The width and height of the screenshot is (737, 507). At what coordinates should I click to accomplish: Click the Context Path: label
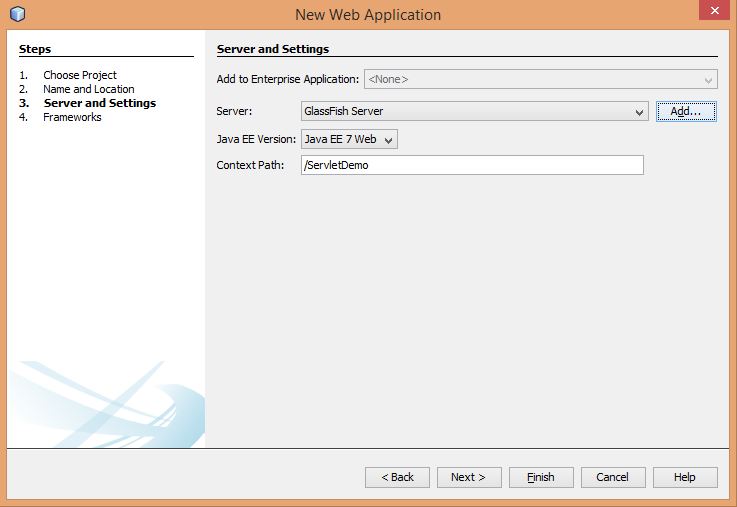click(251, 165)
